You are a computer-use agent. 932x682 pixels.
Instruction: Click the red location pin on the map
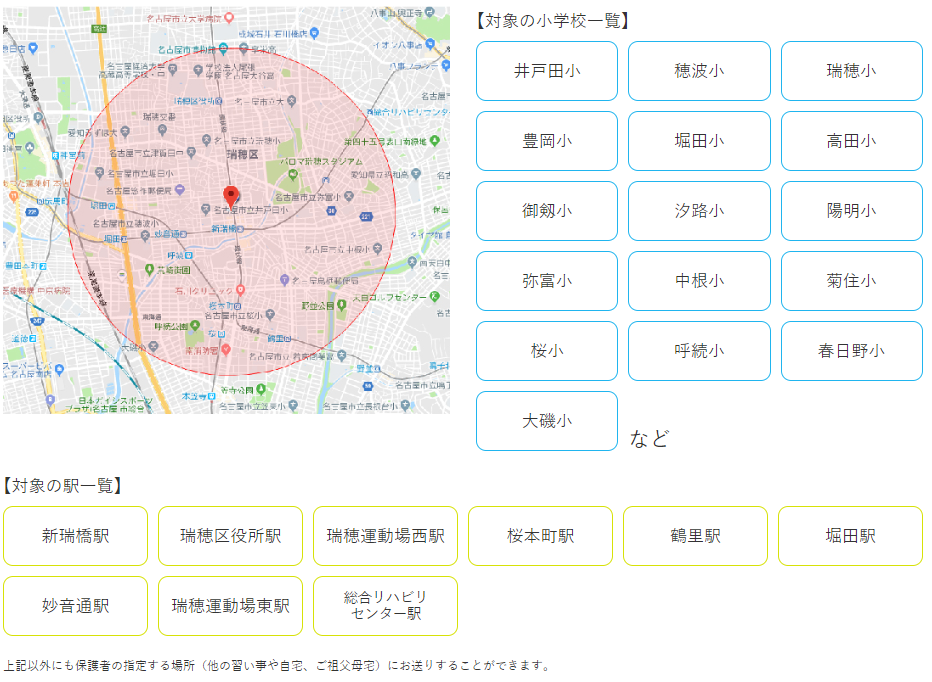click(x=231, y=195)
